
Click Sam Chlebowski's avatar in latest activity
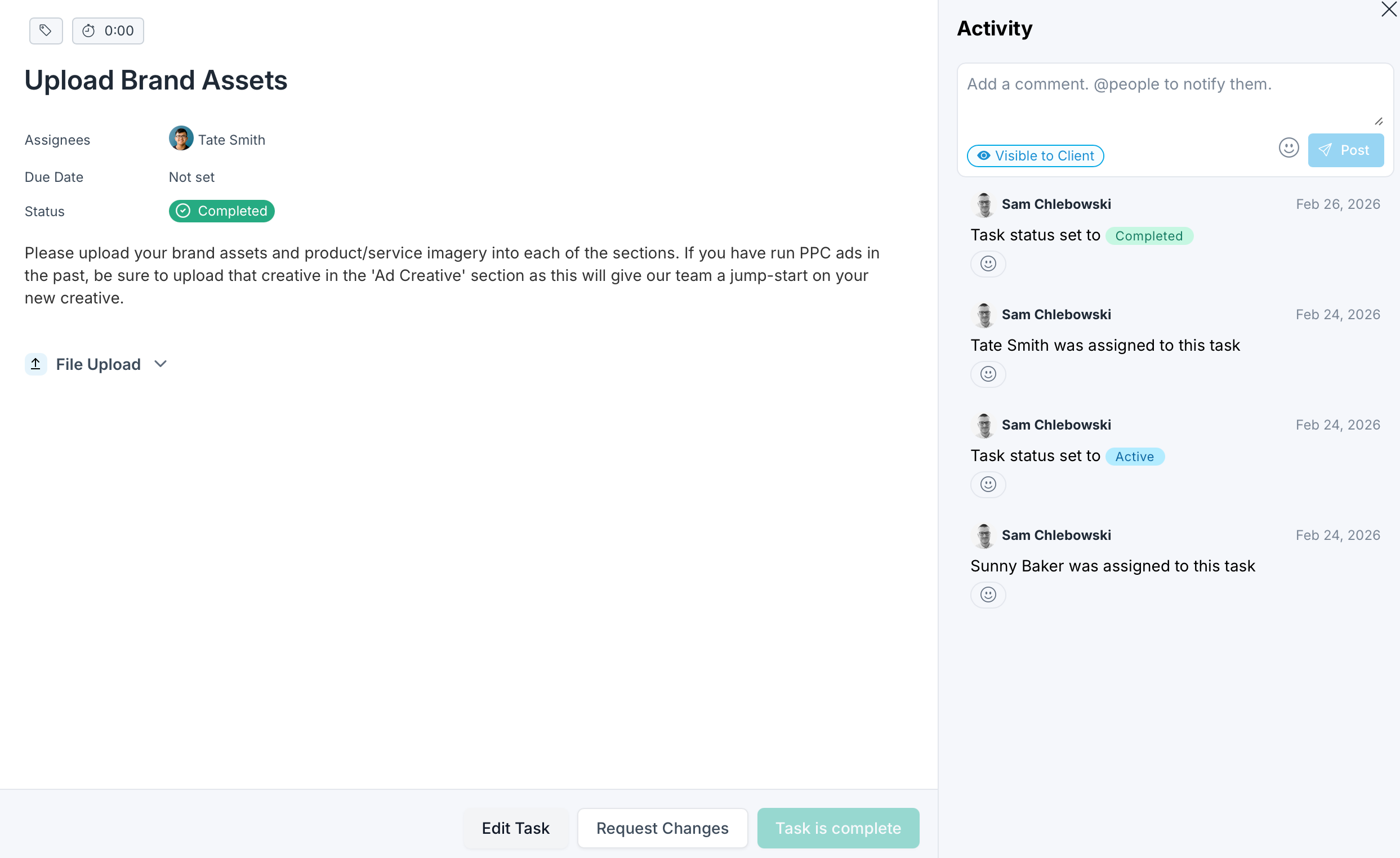(x=984, y=204)
